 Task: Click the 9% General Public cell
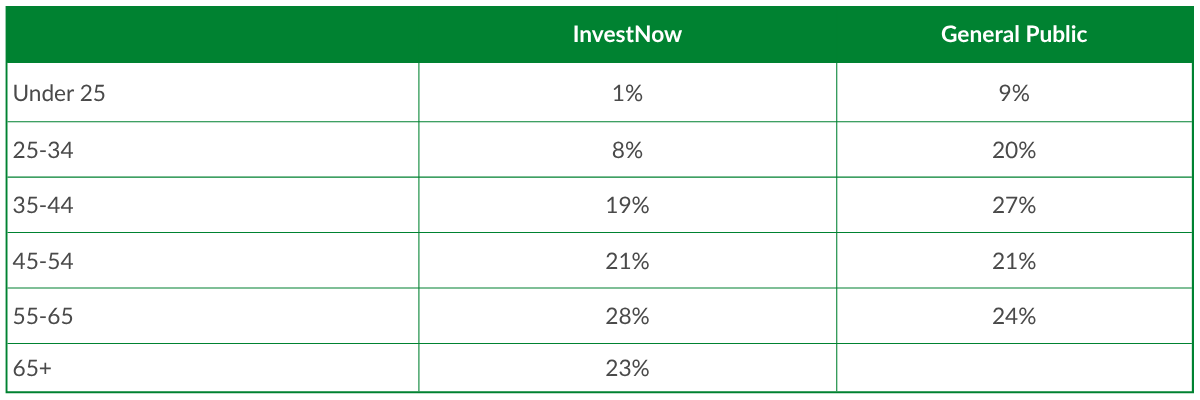1014,94
